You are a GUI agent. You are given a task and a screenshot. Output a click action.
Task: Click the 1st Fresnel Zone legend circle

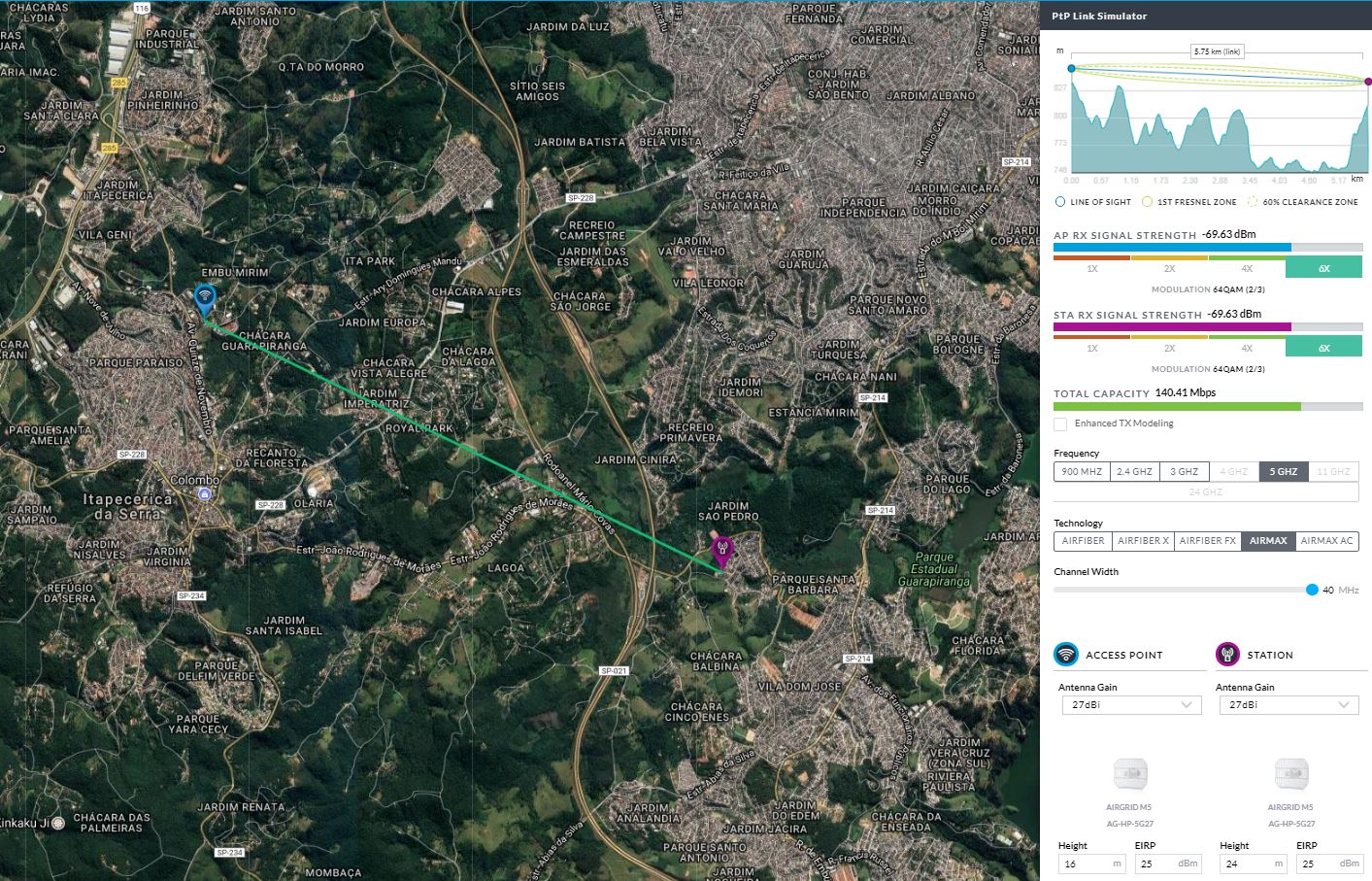point(1147,202)
